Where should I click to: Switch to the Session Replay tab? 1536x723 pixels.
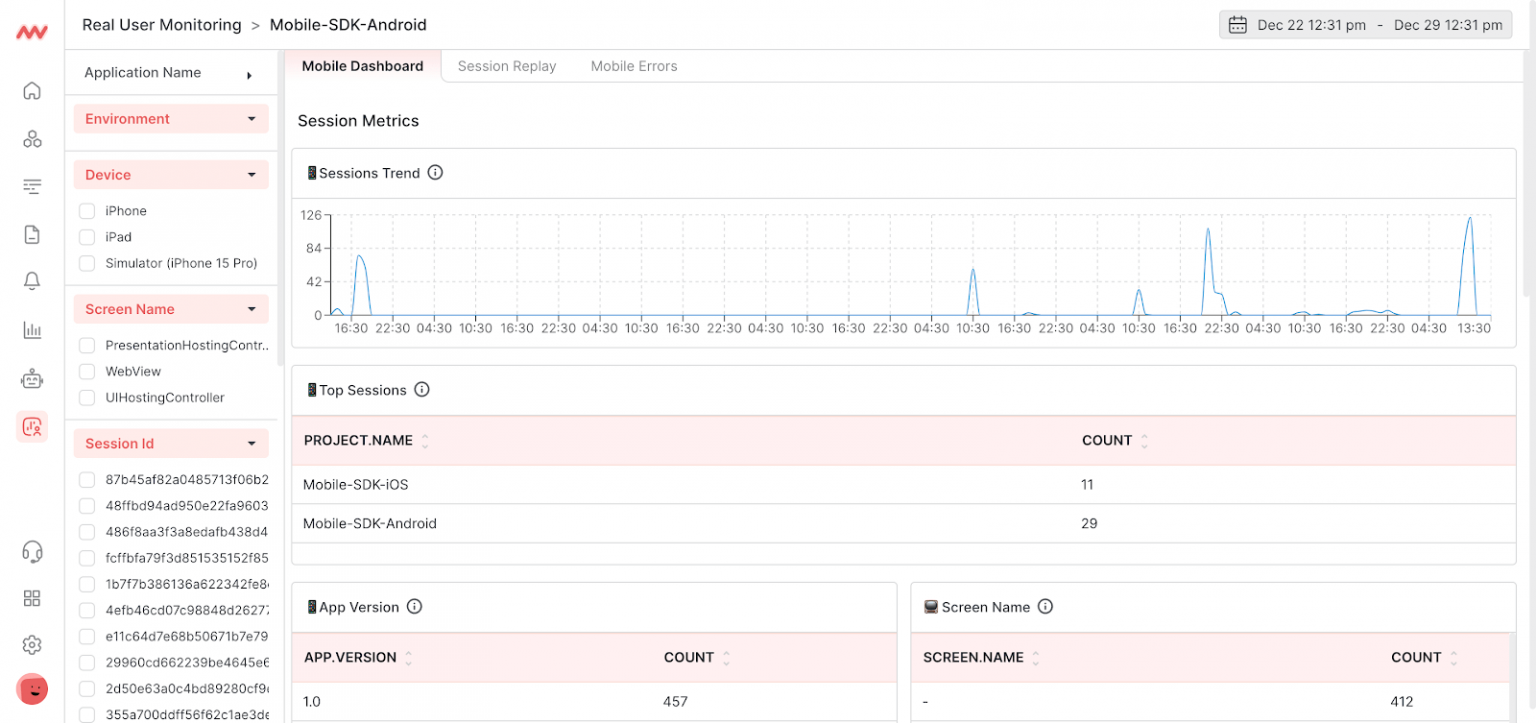point(506,66)
